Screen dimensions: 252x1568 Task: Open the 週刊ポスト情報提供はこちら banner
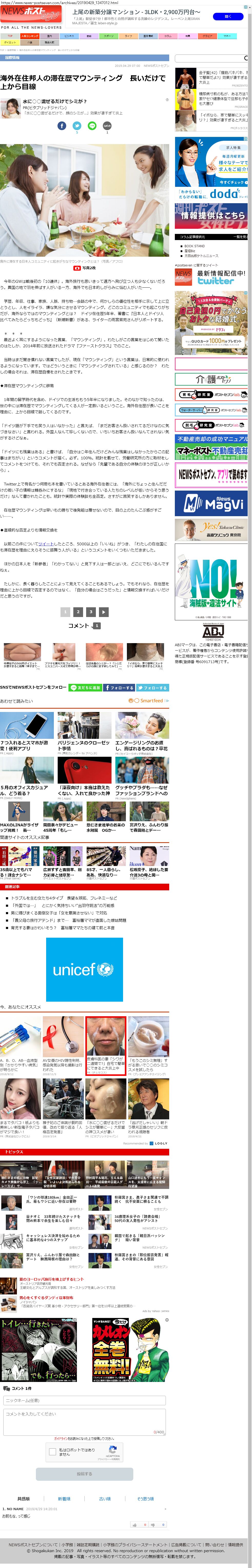pos(211,216)
